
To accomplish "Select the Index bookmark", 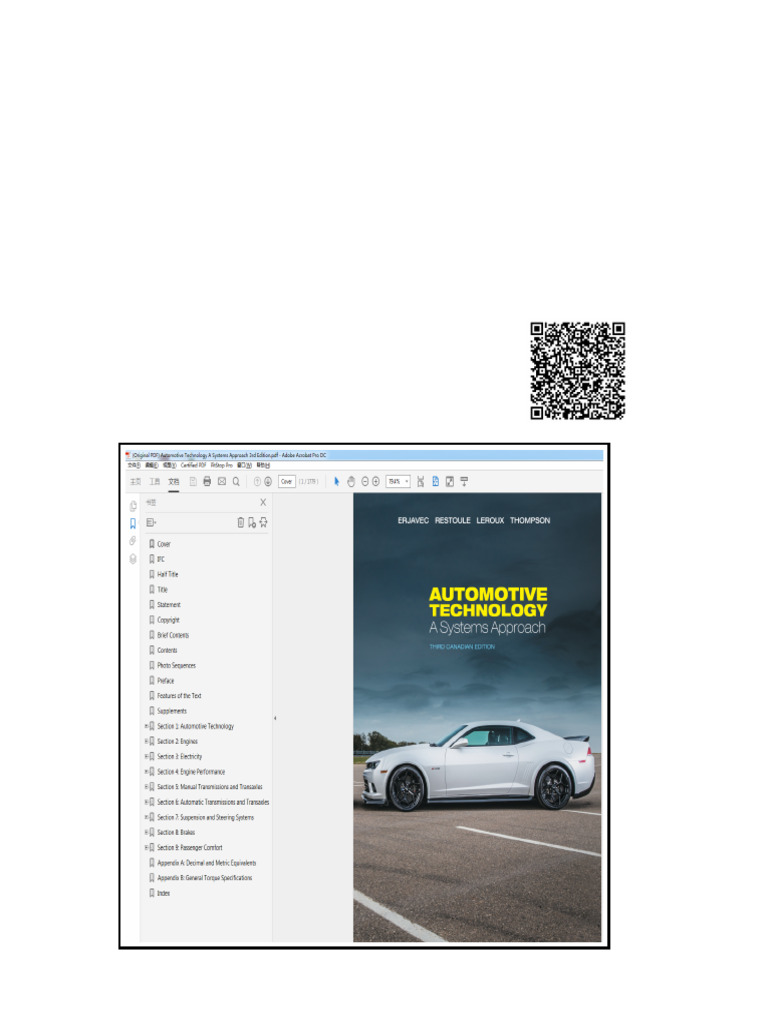I will tap(164, 893).
